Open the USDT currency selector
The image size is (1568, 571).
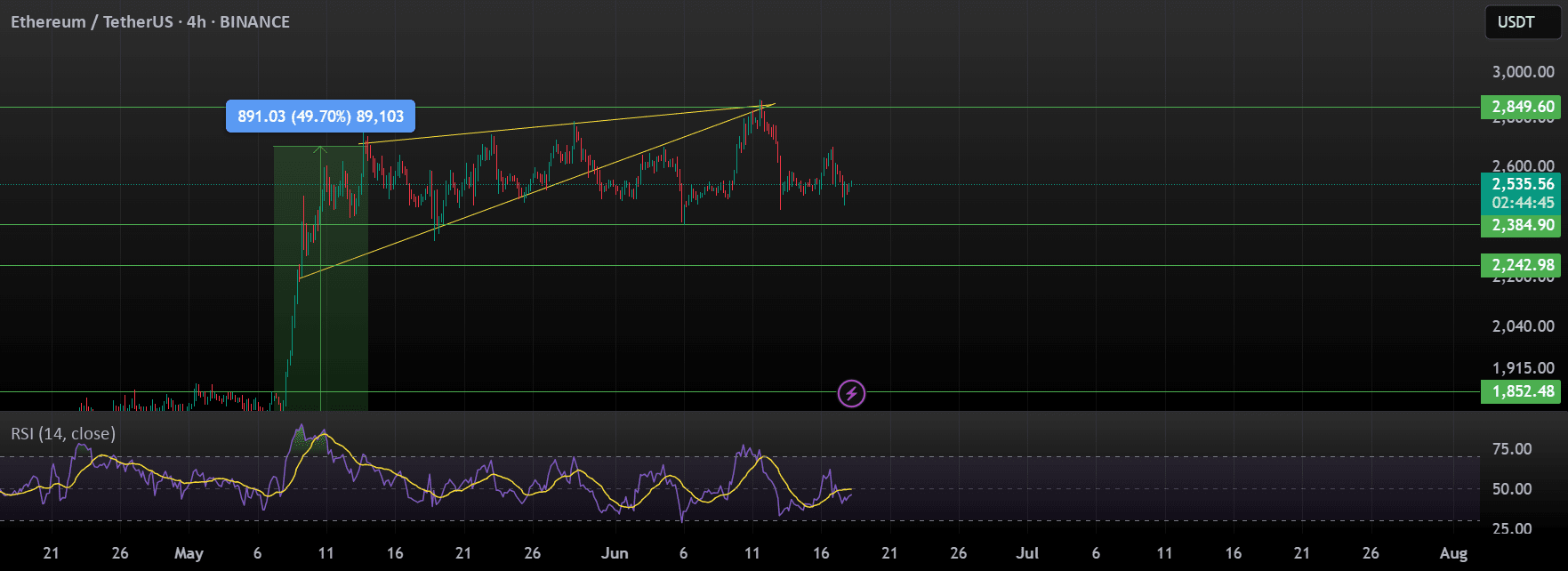click(1522, 22)
